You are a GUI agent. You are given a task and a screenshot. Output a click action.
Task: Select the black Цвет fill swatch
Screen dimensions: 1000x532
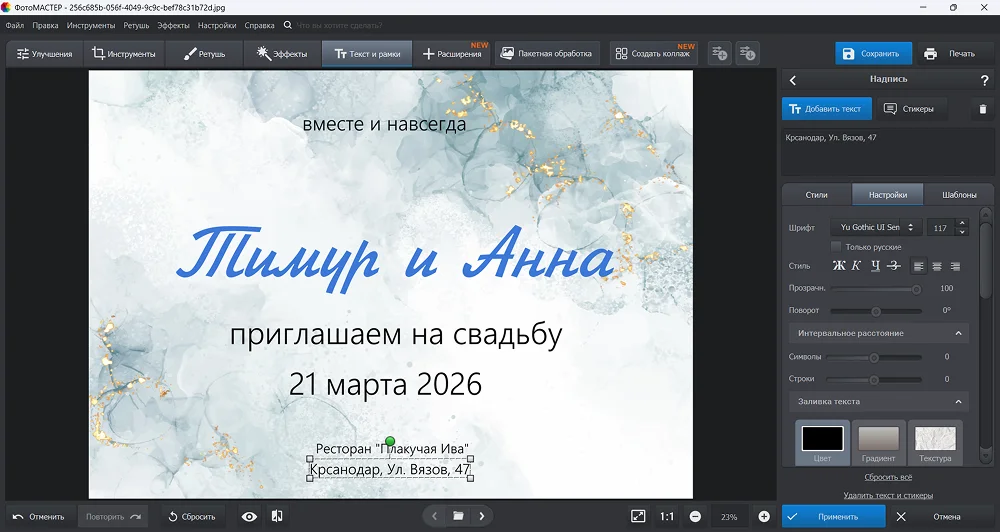click(822, 439)
